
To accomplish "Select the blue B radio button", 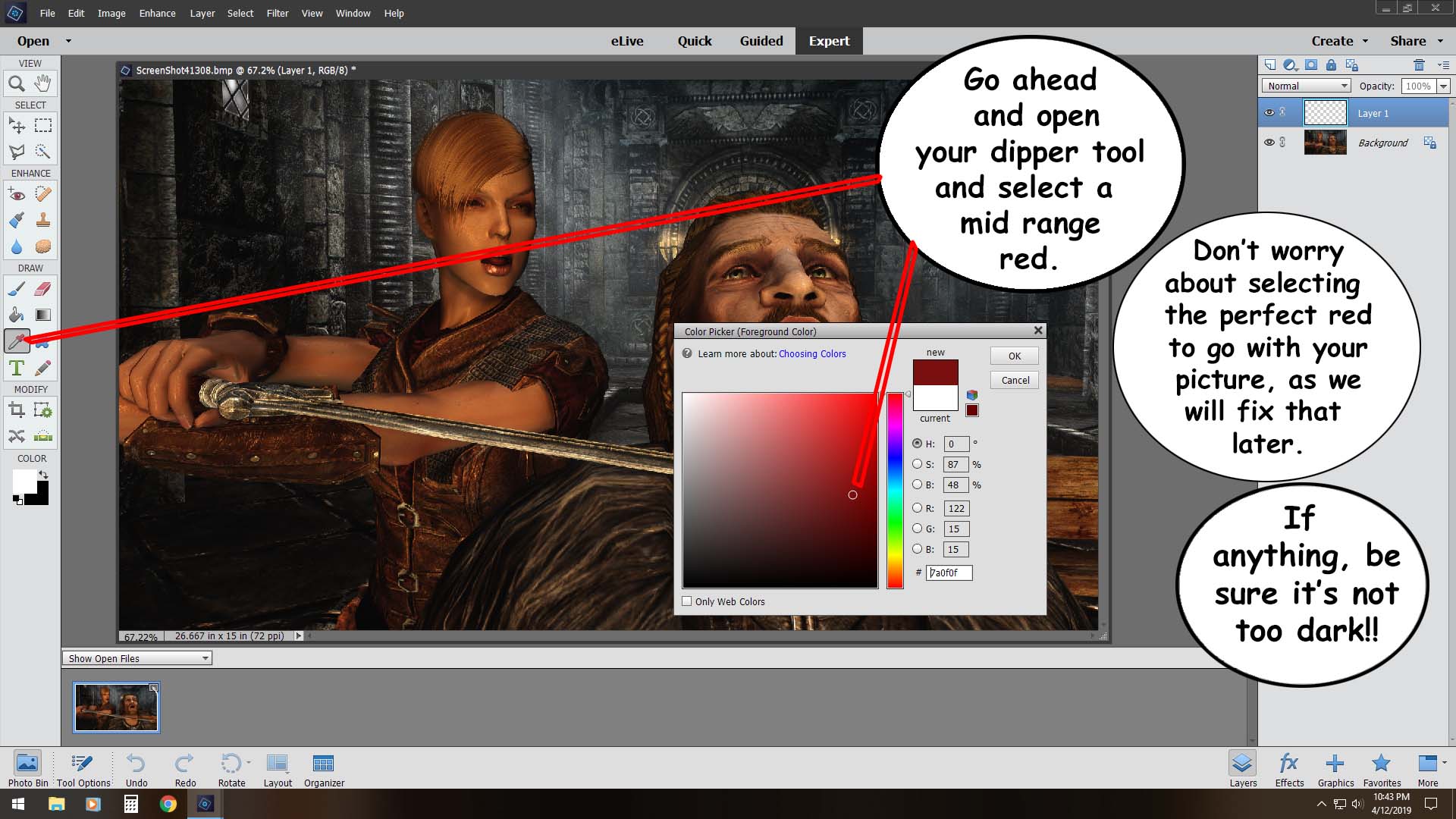I will [x=917, y=549].
